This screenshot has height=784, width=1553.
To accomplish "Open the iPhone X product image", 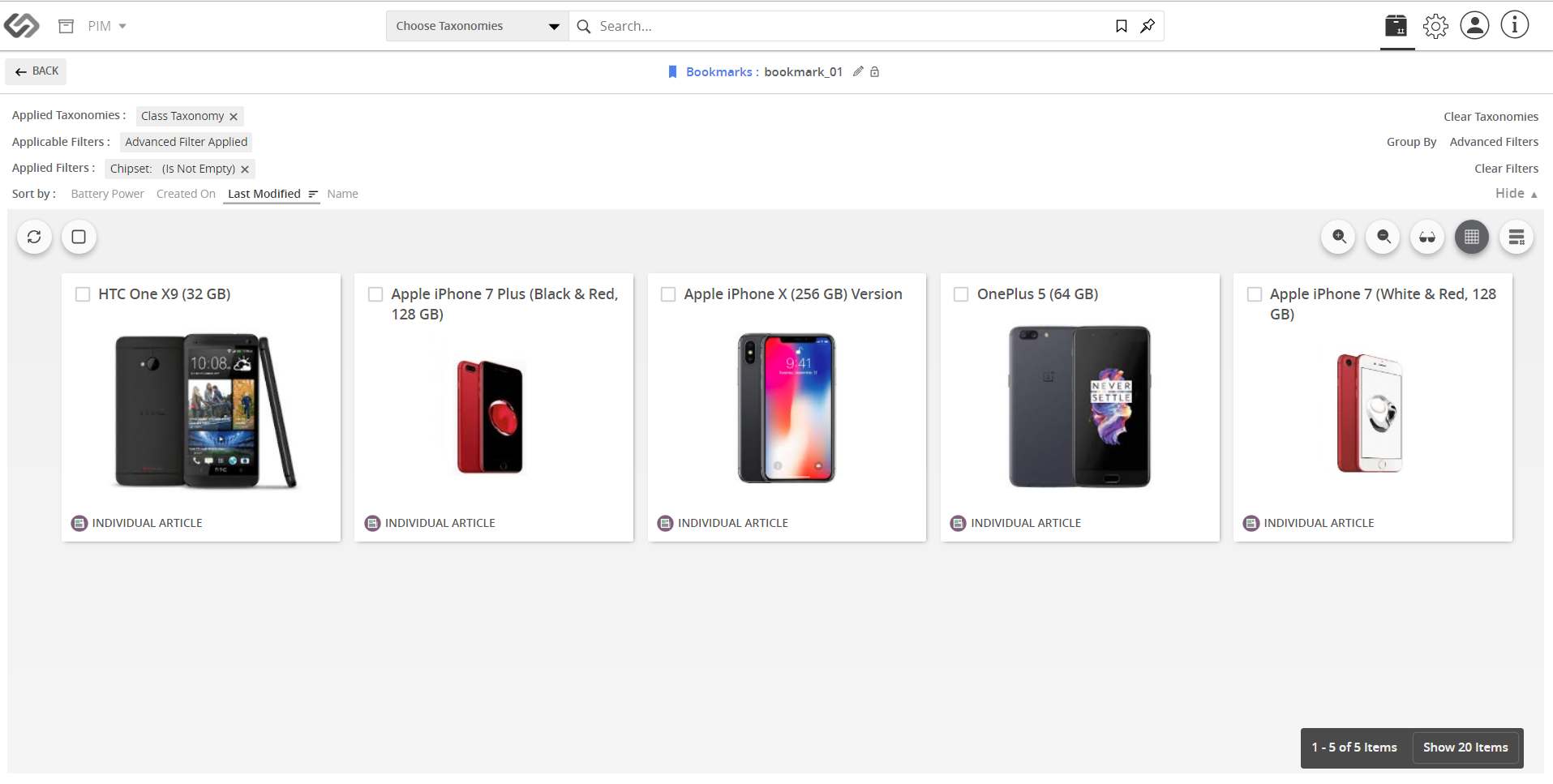I will tap(786, 408).
